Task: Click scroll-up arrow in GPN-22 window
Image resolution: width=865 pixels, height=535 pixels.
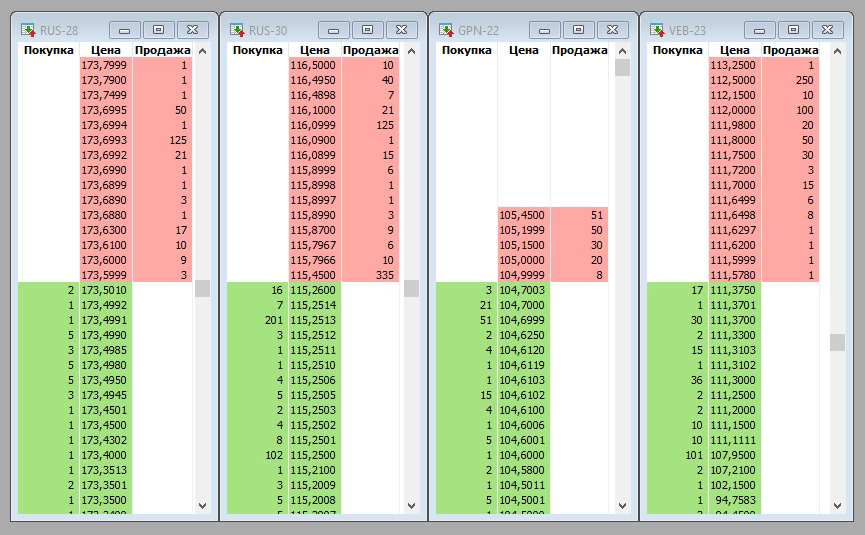Action: pyautogui.click(x=622, y=51)
